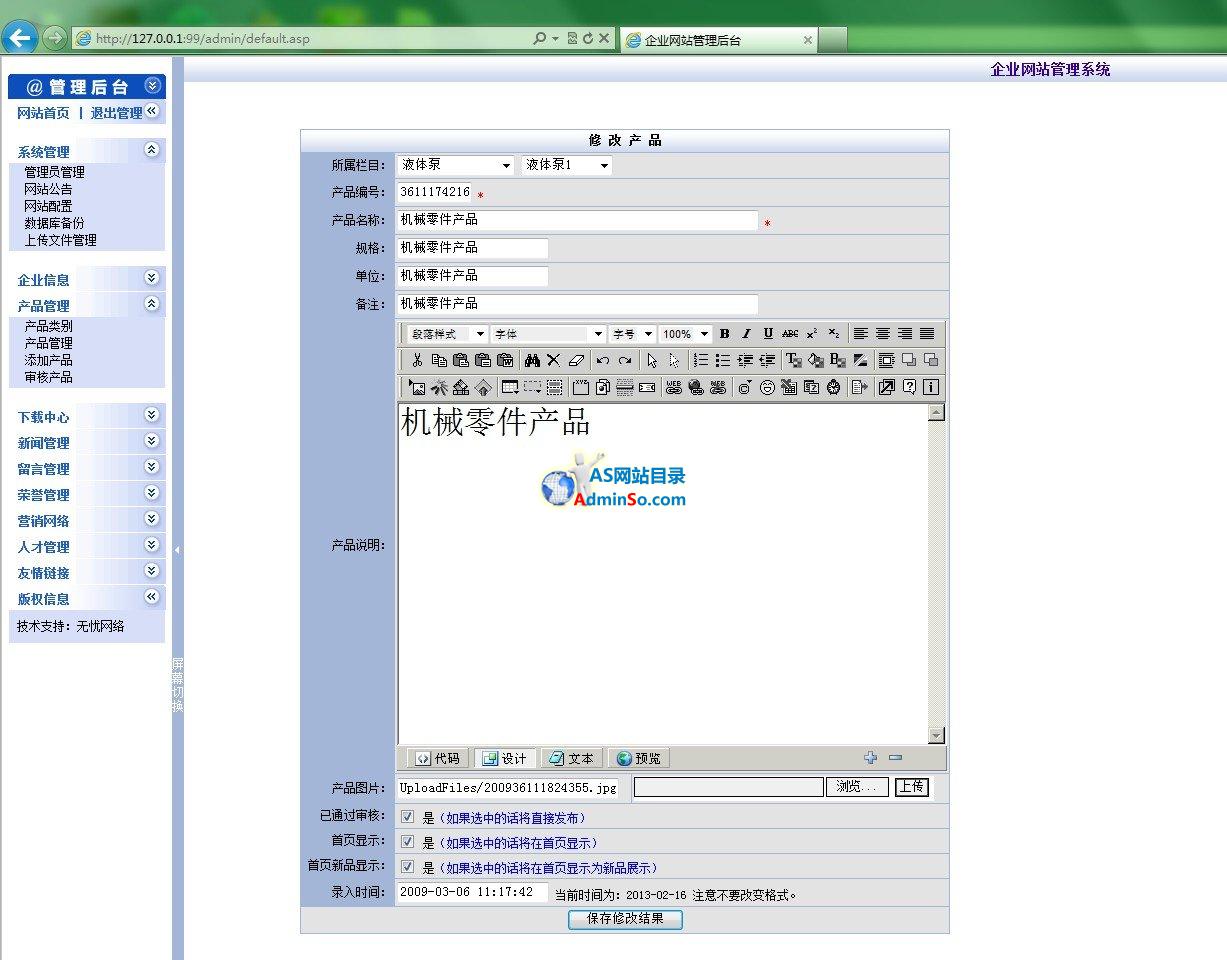Insert special character © symbol icon
Screen dimensions: 1227x960
pos(744,387)
